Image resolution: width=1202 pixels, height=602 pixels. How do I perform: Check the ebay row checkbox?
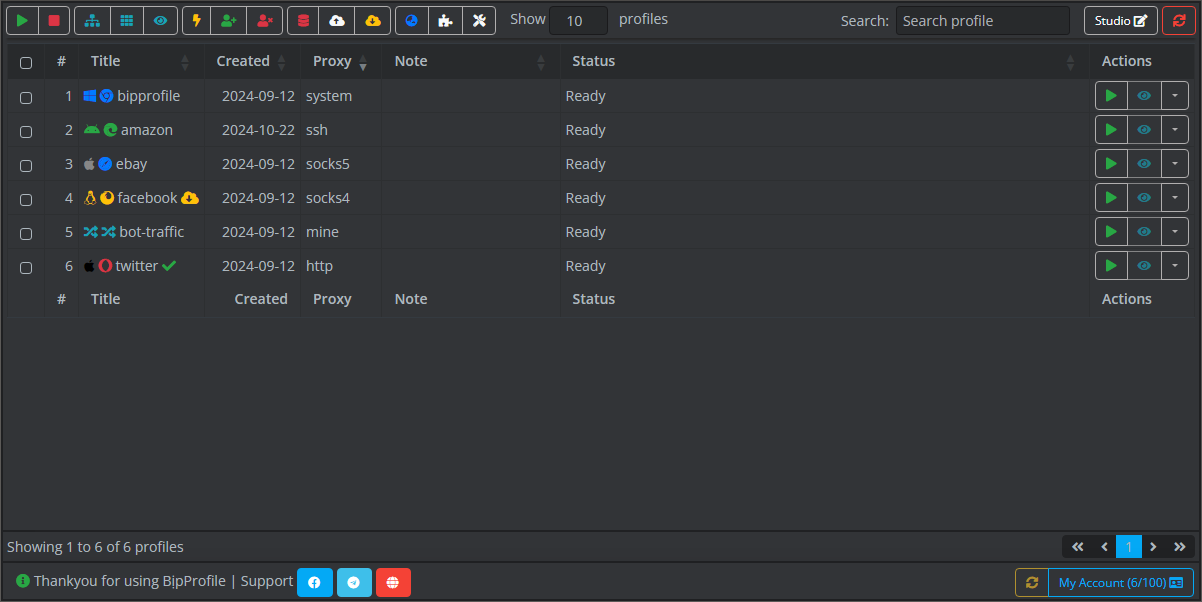[26, 166]
